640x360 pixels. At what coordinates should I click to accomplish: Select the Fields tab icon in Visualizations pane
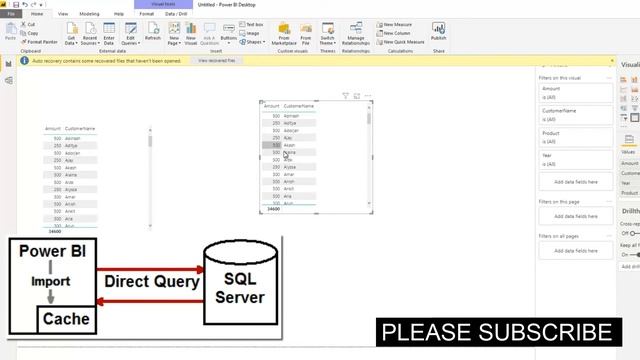click(x=629, y=139)
